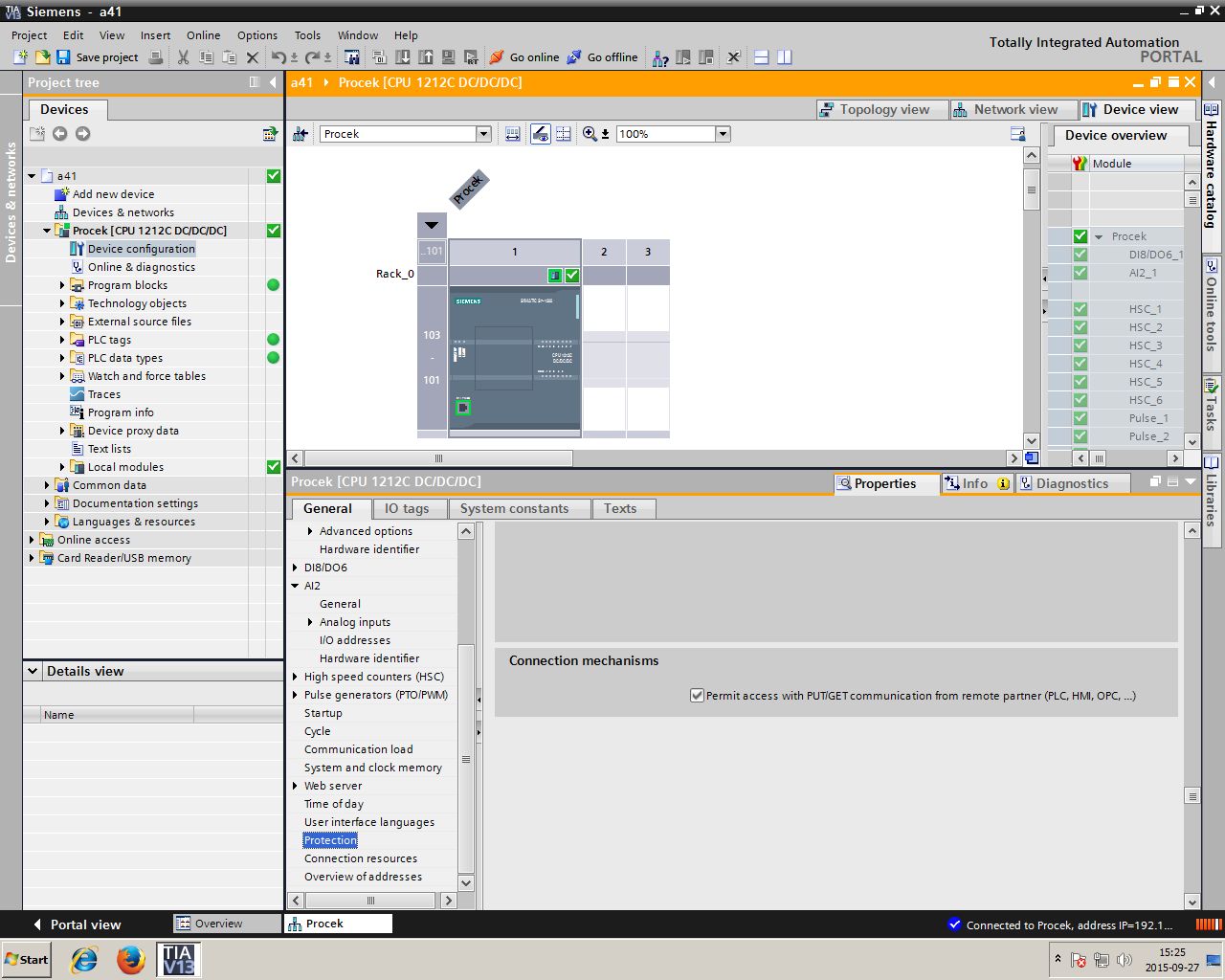Viewport: 1225px width, 980px height.
Task: Click the Cut scissors icon in toolbar
Action: [x=183, y=57]
